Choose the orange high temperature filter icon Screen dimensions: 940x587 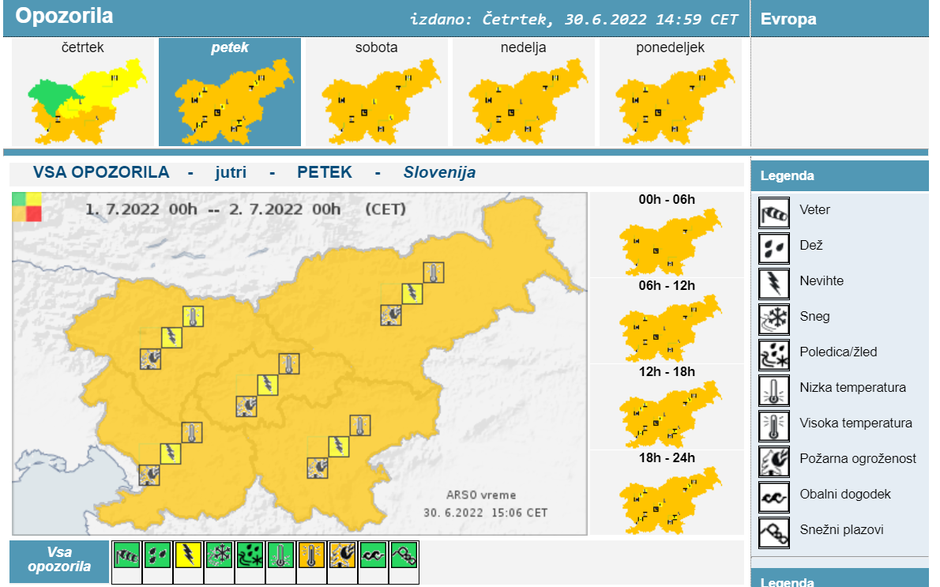pos(311,555)
